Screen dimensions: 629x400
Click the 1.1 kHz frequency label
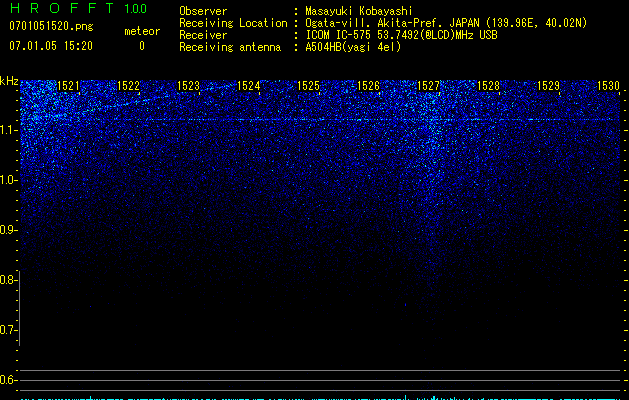[x=8, y=130]
